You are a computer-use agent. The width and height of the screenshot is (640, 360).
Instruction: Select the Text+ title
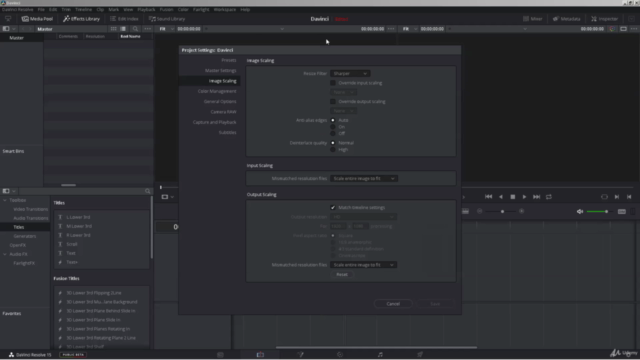point(72,262)
